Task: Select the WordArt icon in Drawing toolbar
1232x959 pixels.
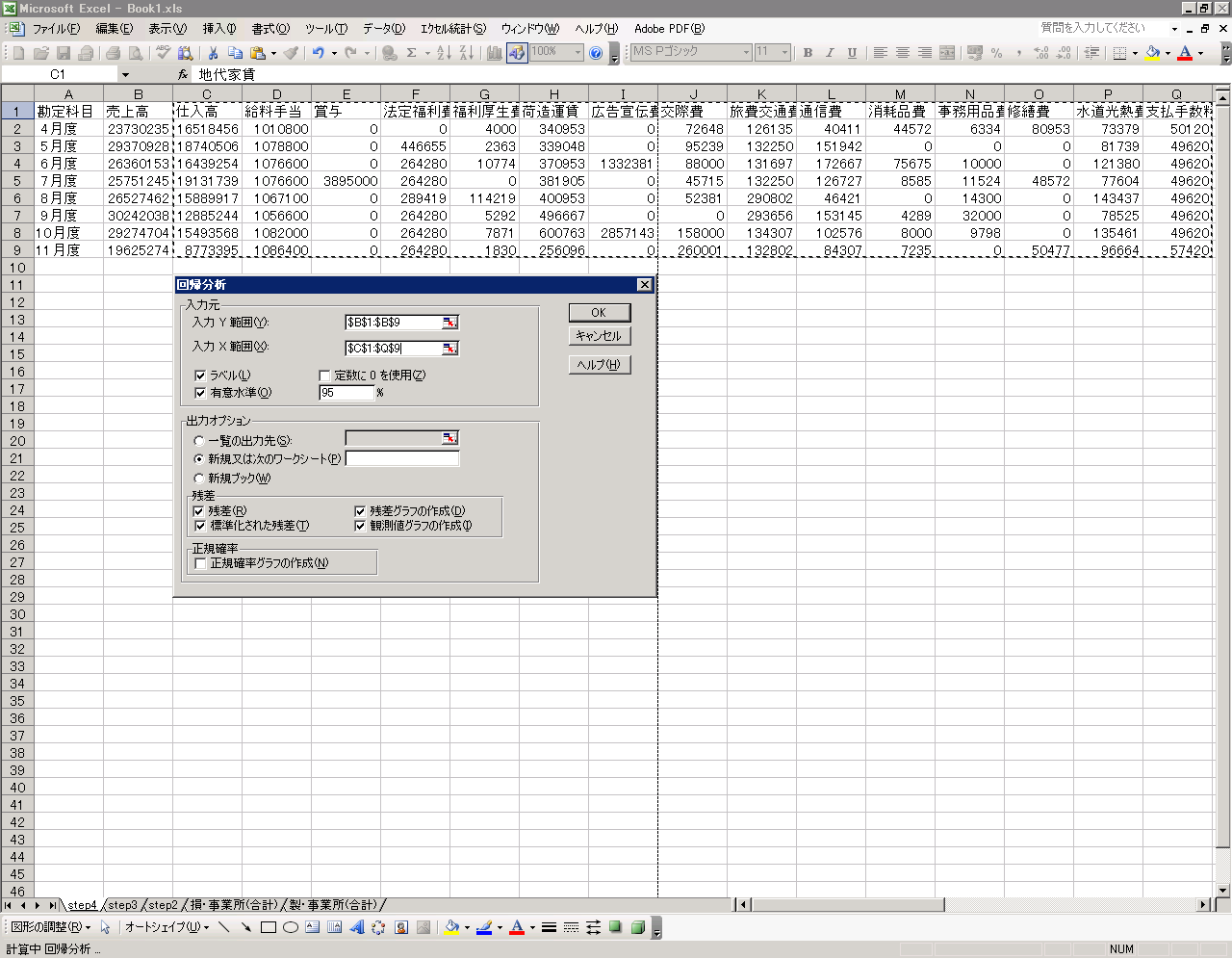Action: 357,927
